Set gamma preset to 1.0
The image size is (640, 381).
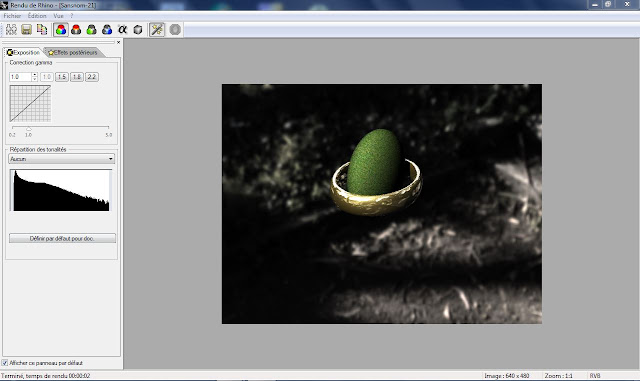tap(47, 77)
